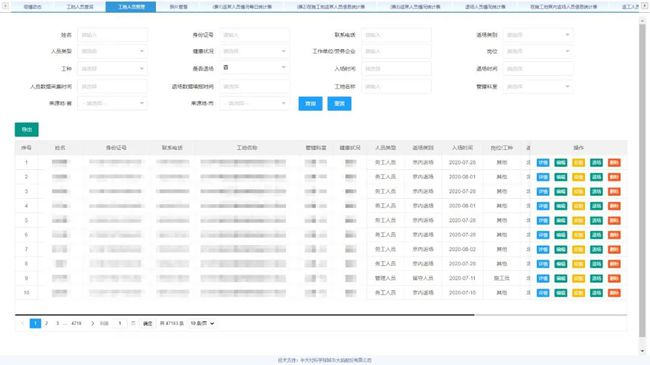The width and height of the screenshot is (650, 365).
Task: Click the yellow action button in row 7
Action: coord(578,249)
